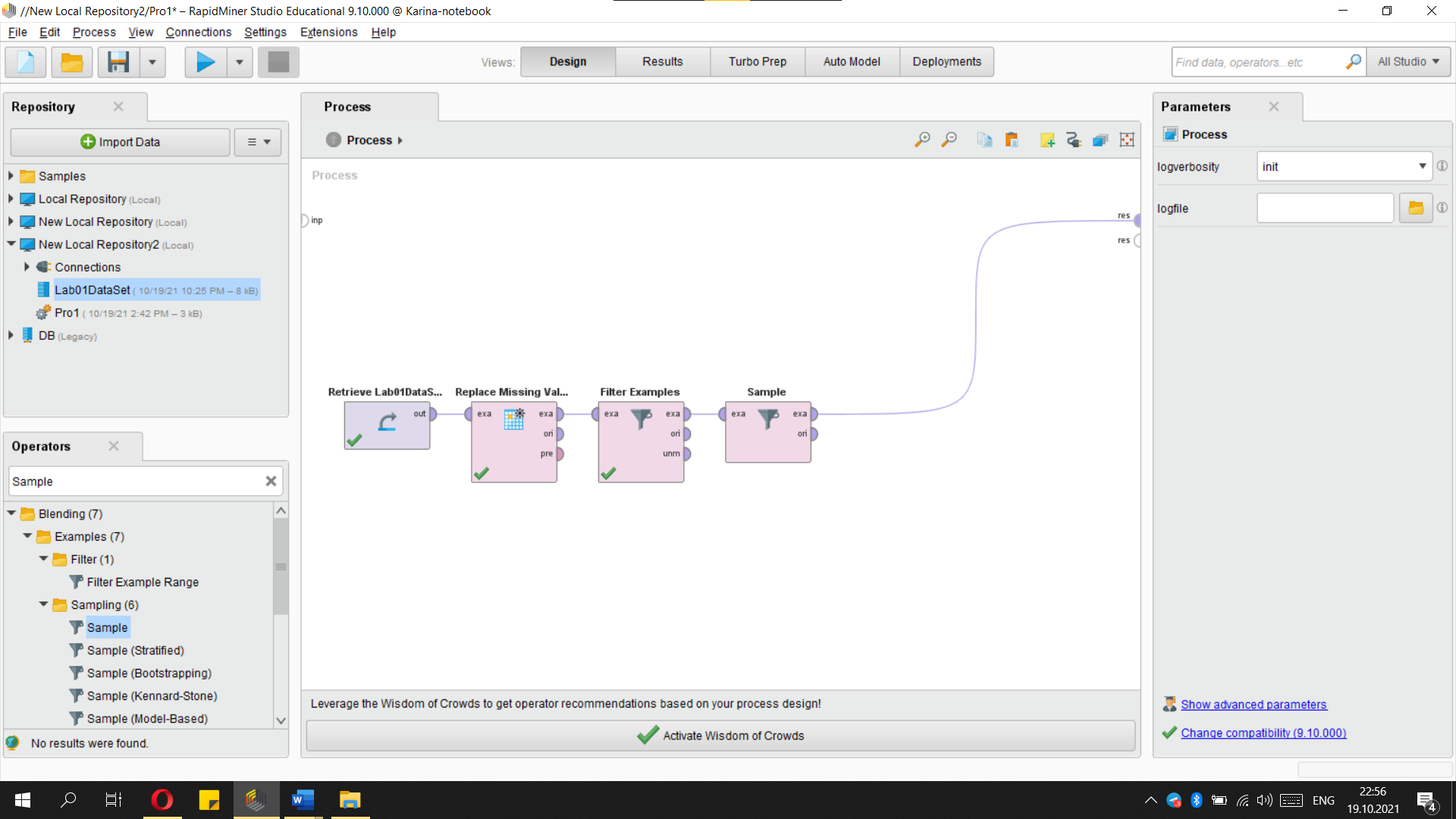Open the logverbosity dropdown
Viewport: 1456px width, 819px height.
[1345, 166]
